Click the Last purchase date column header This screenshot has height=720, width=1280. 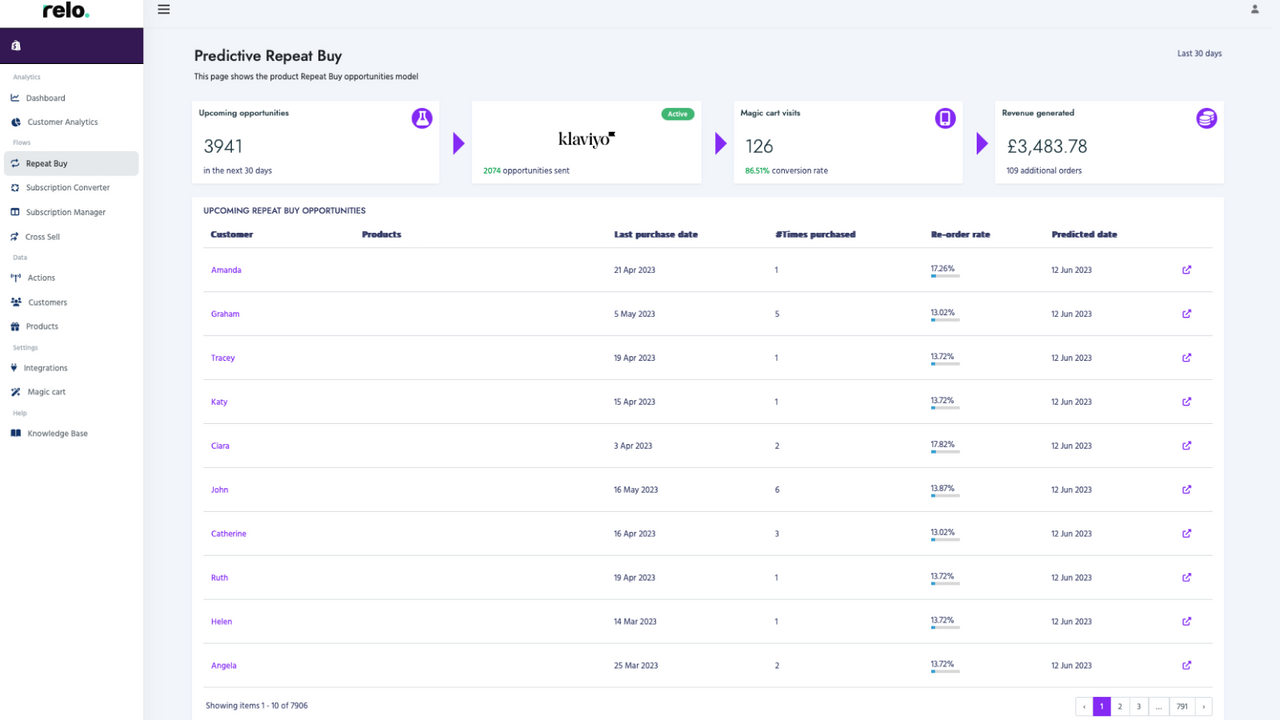[x=656, y=235]
